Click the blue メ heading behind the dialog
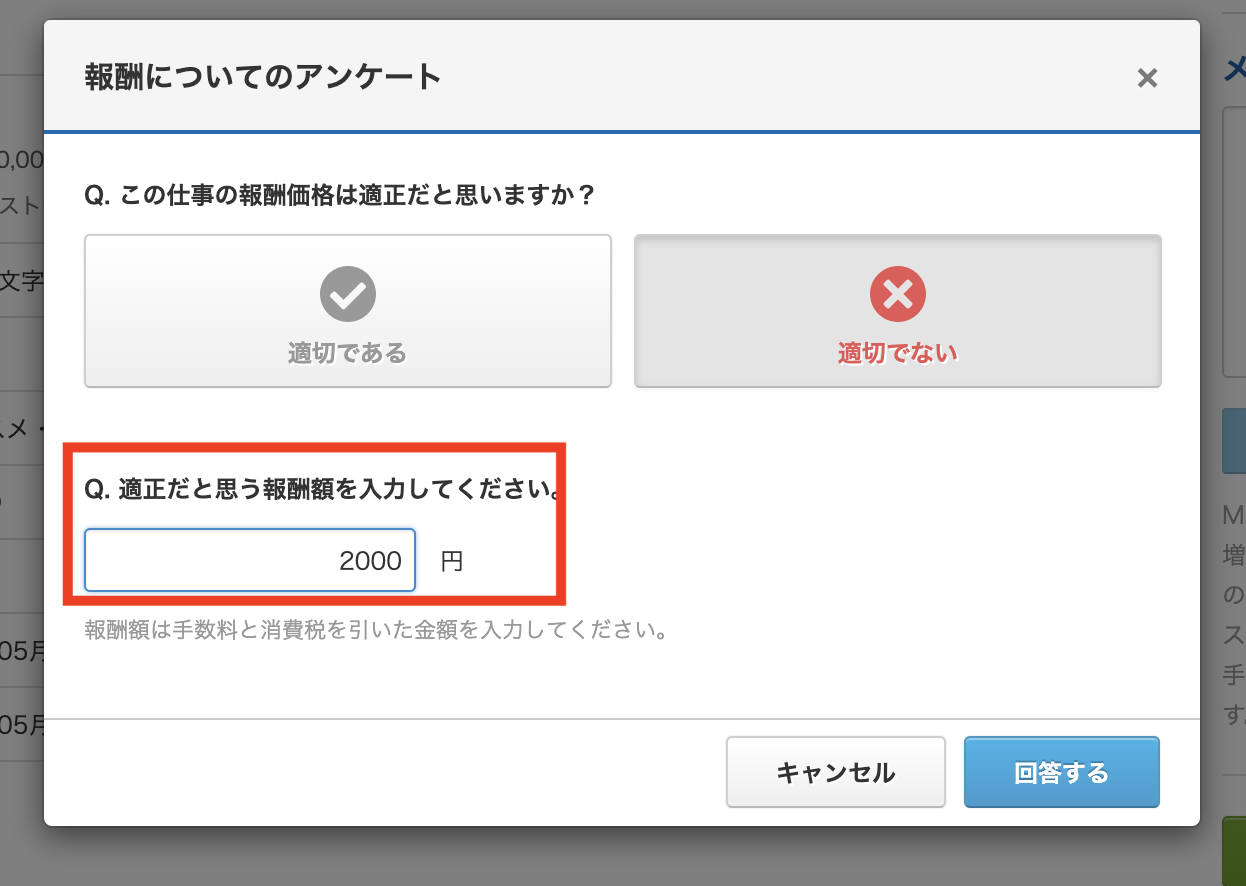The image size is (1246, 886). coord(1234,68)
